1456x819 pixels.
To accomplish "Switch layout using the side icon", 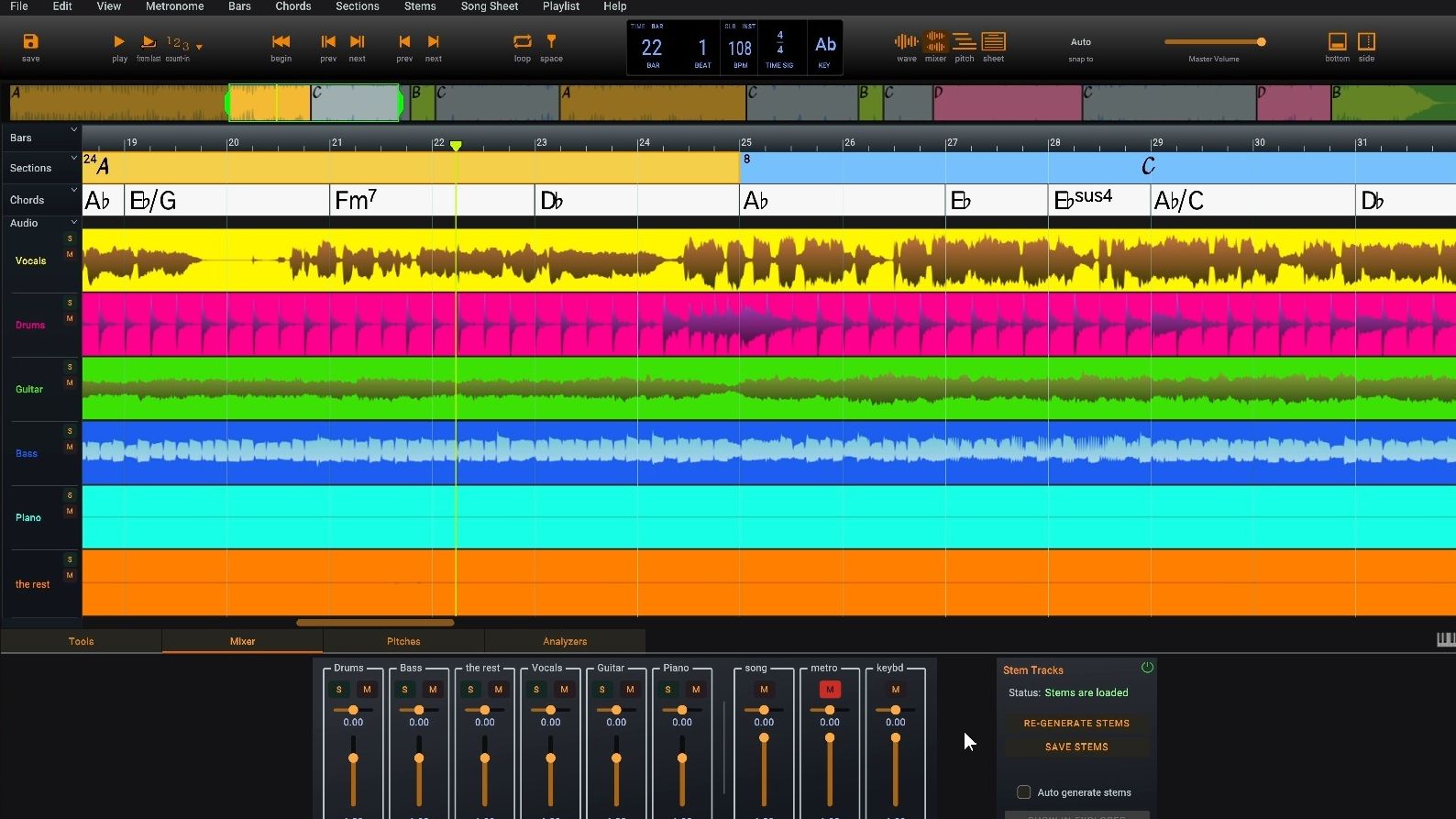I will pos(1366,42).
